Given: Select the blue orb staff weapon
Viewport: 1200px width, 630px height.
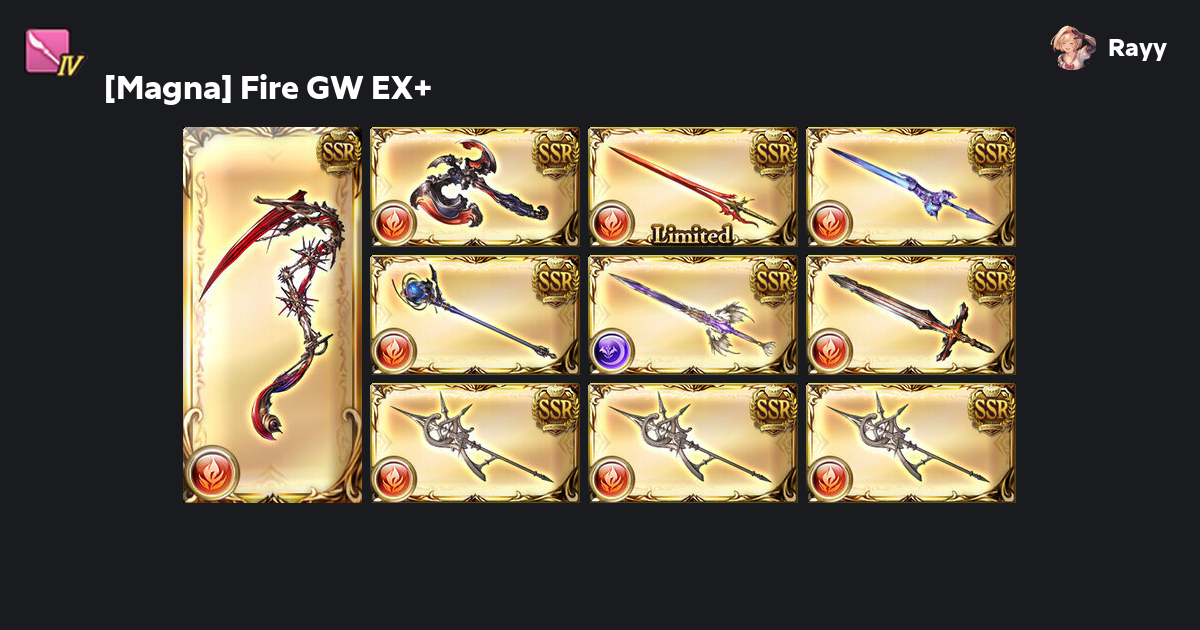Looking at the screenshot, I should click(475, 315).
